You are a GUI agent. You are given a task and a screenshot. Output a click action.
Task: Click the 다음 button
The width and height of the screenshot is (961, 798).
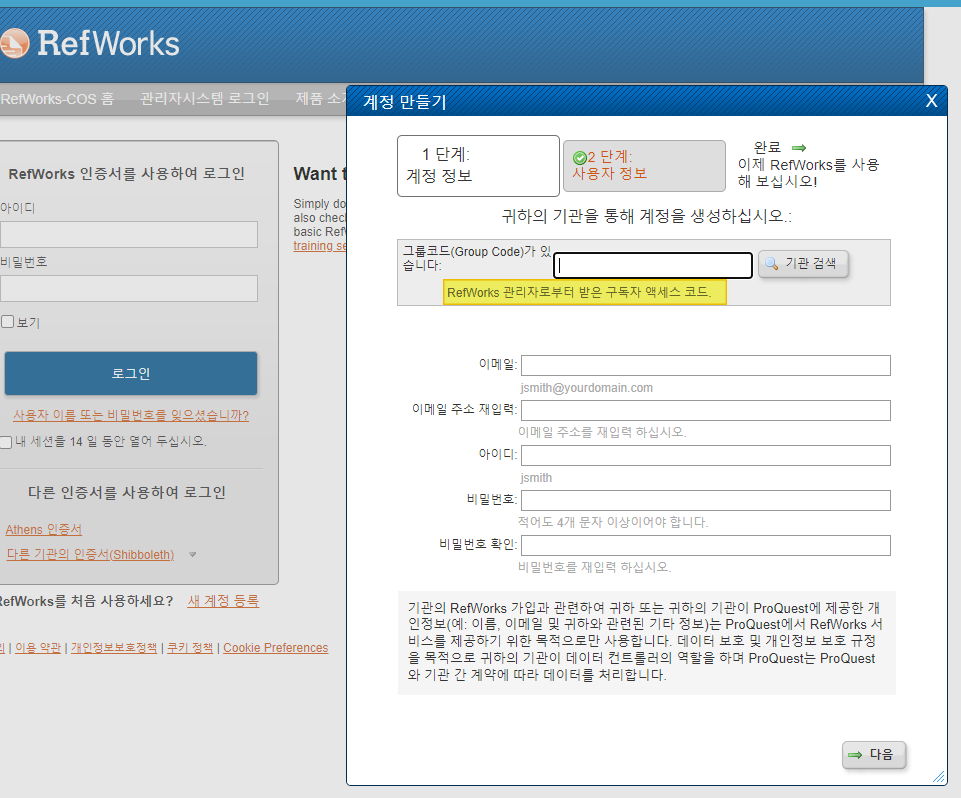(873, 754)
